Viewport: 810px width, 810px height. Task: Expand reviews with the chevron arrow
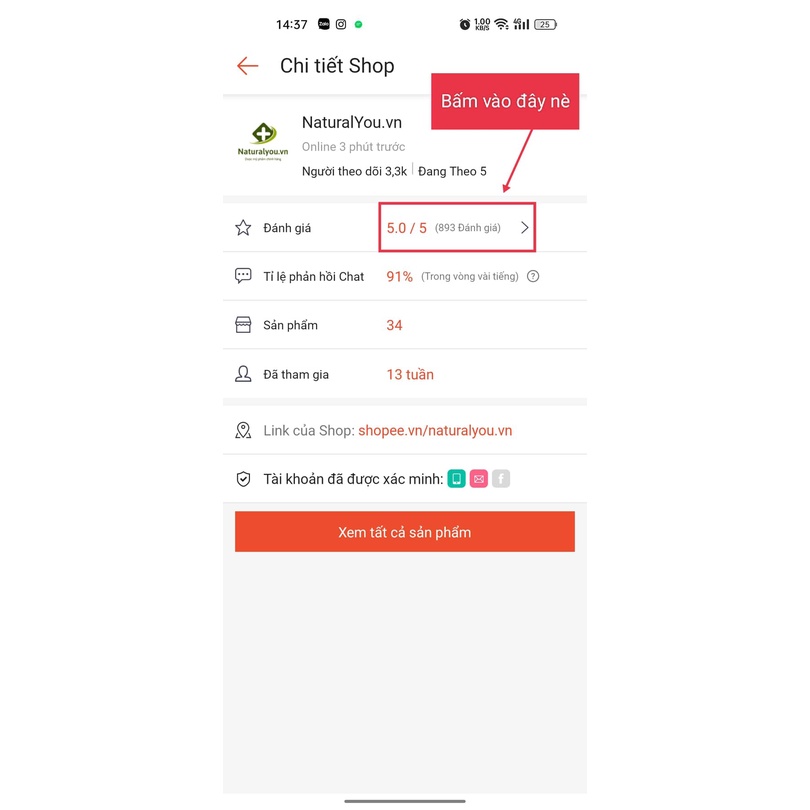pyautogui.click(x=524, y=228)
